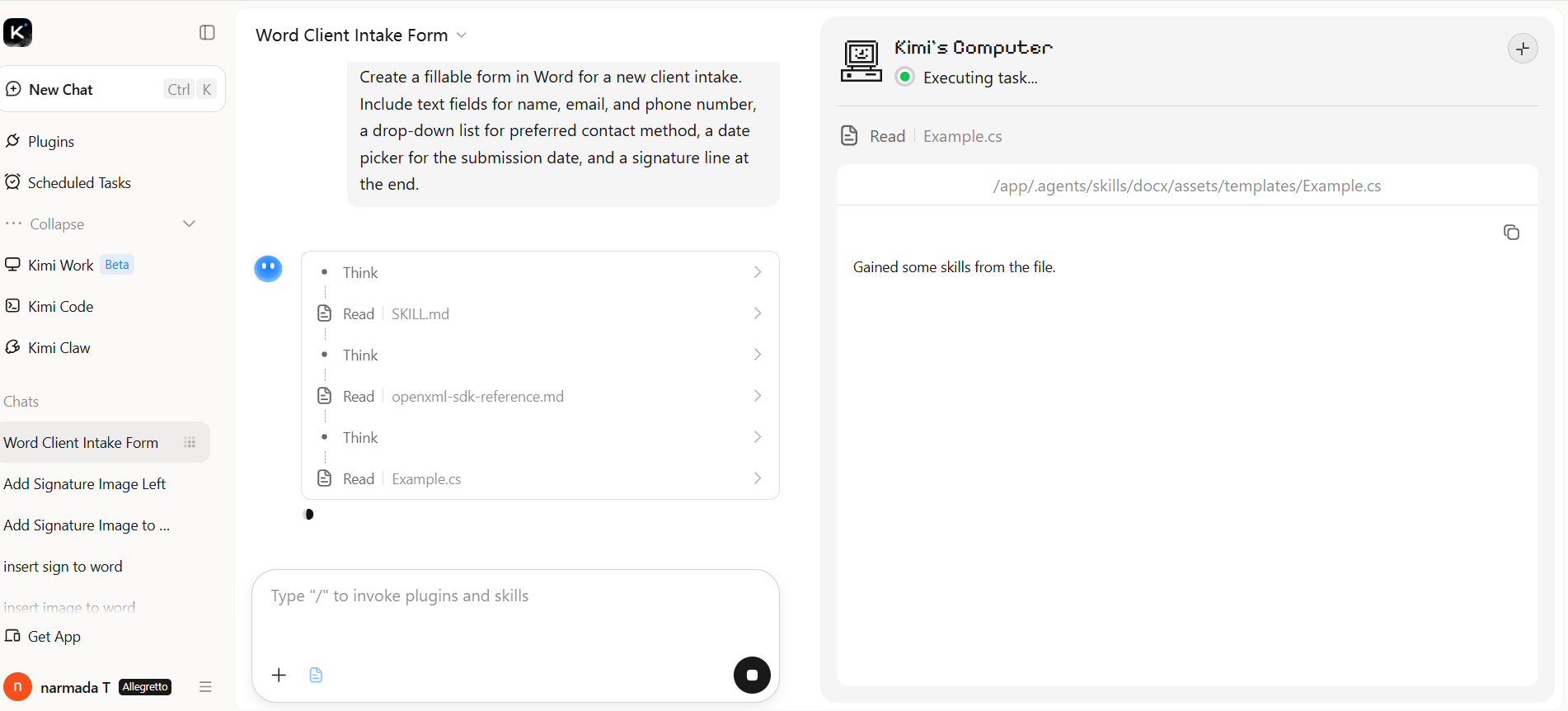The image size is (1568, 711).
Task: Click the Collapse ellipsis icon
Action: tap(13, 224)
